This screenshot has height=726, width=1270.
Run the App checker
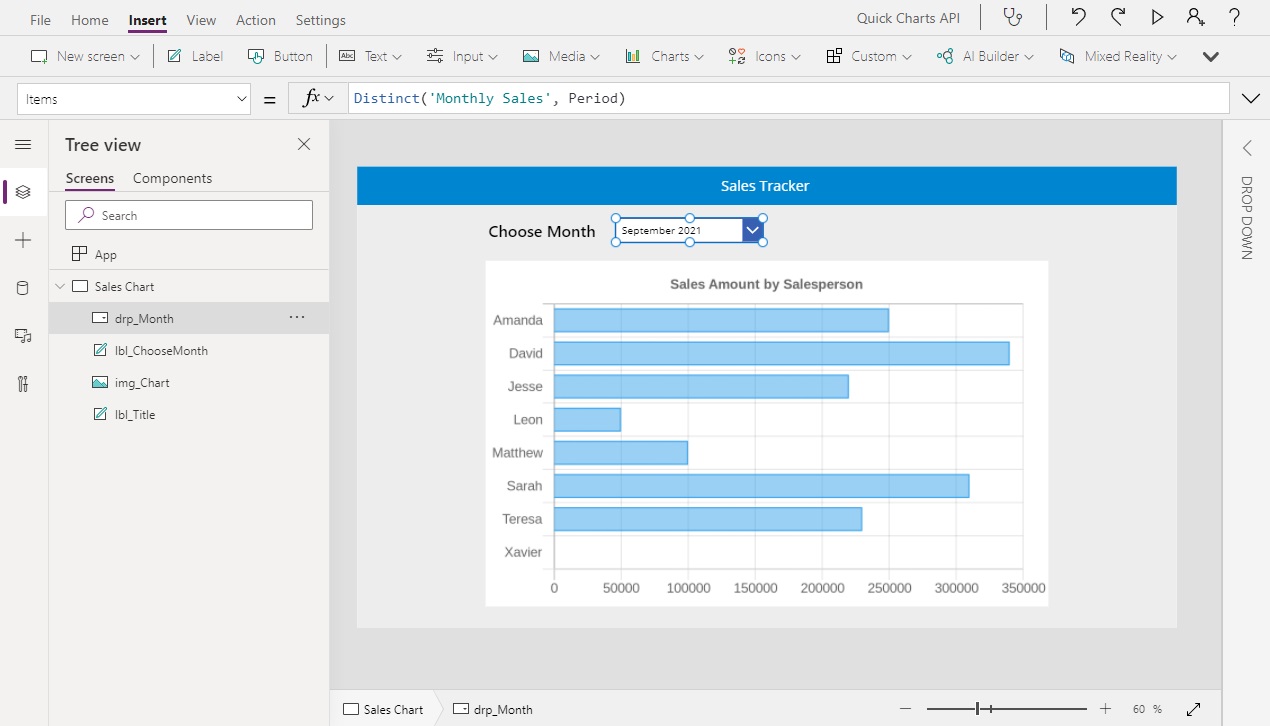1013,17
